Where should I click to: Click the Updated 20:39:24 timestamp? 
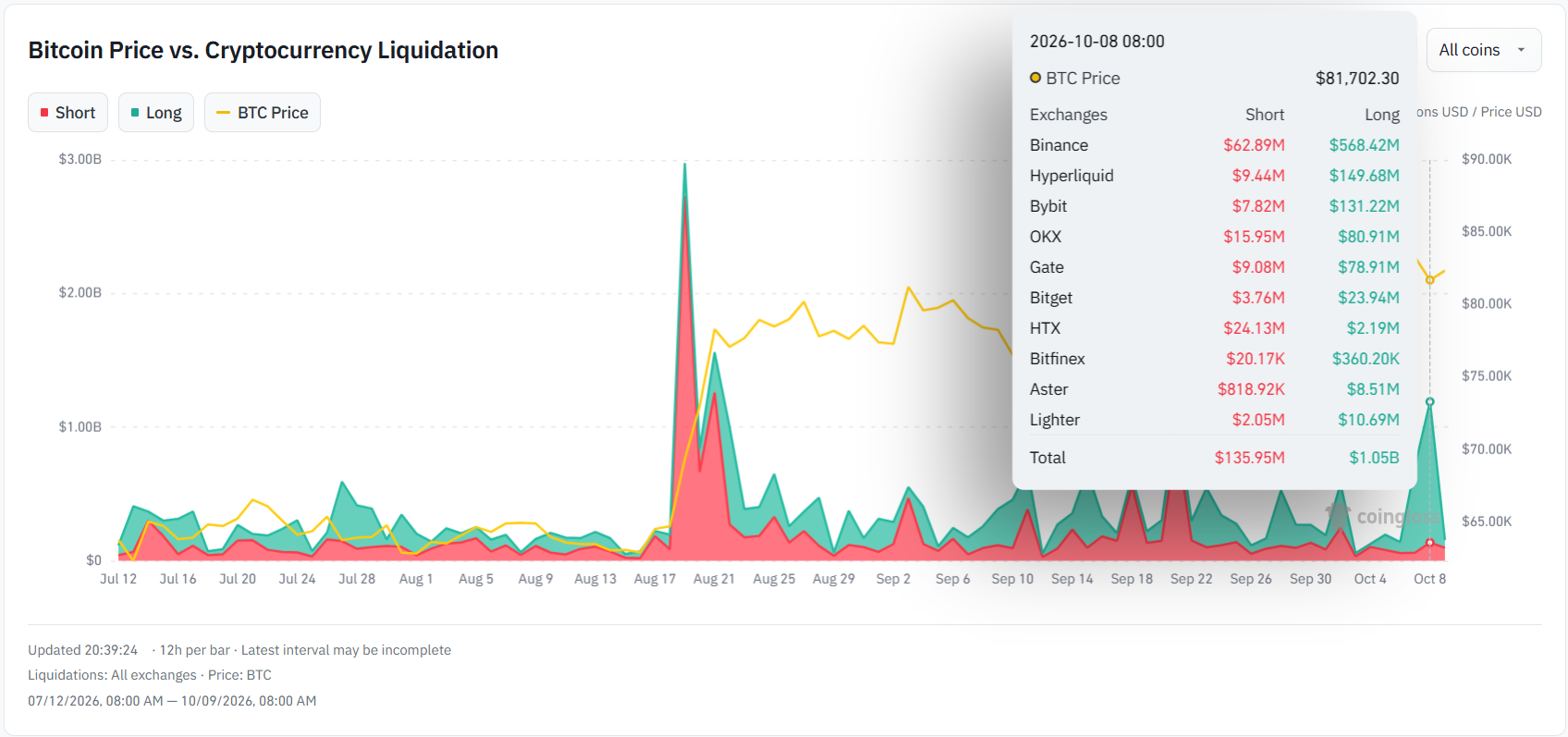tap(83, 650)
